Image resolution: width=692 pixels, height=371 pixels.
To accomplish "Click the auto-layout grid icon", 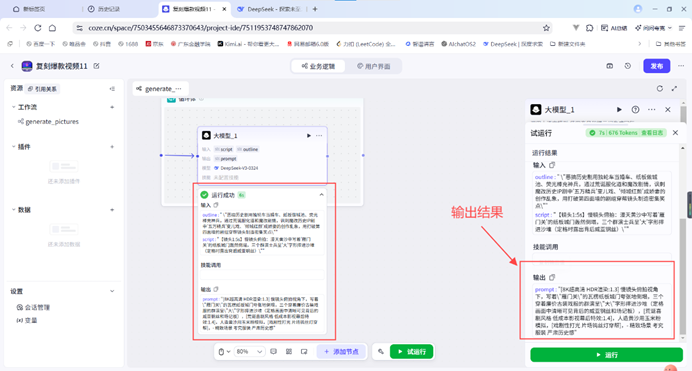I will [289, 352].
